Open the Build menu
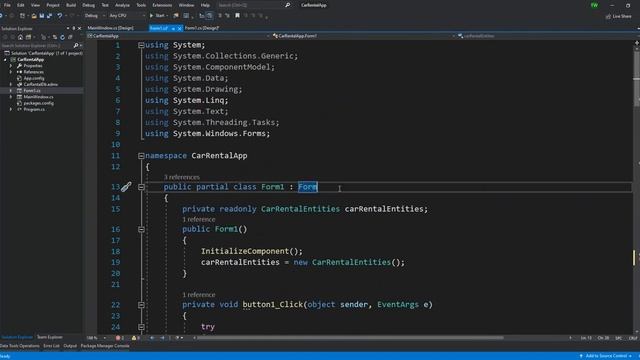 pos(71,5)
